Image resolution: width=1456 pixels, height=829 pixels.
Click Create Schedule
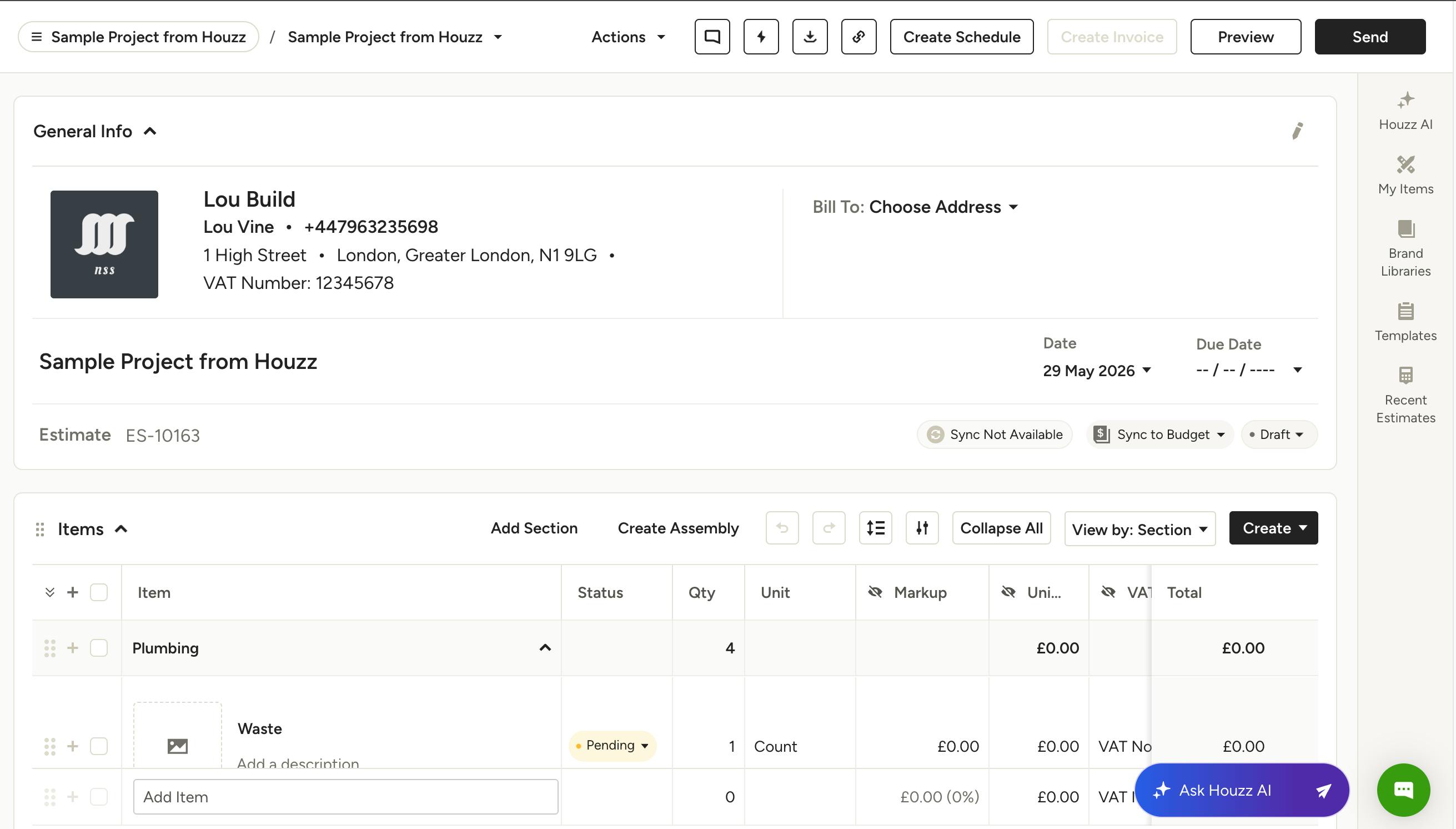[962, 37]
